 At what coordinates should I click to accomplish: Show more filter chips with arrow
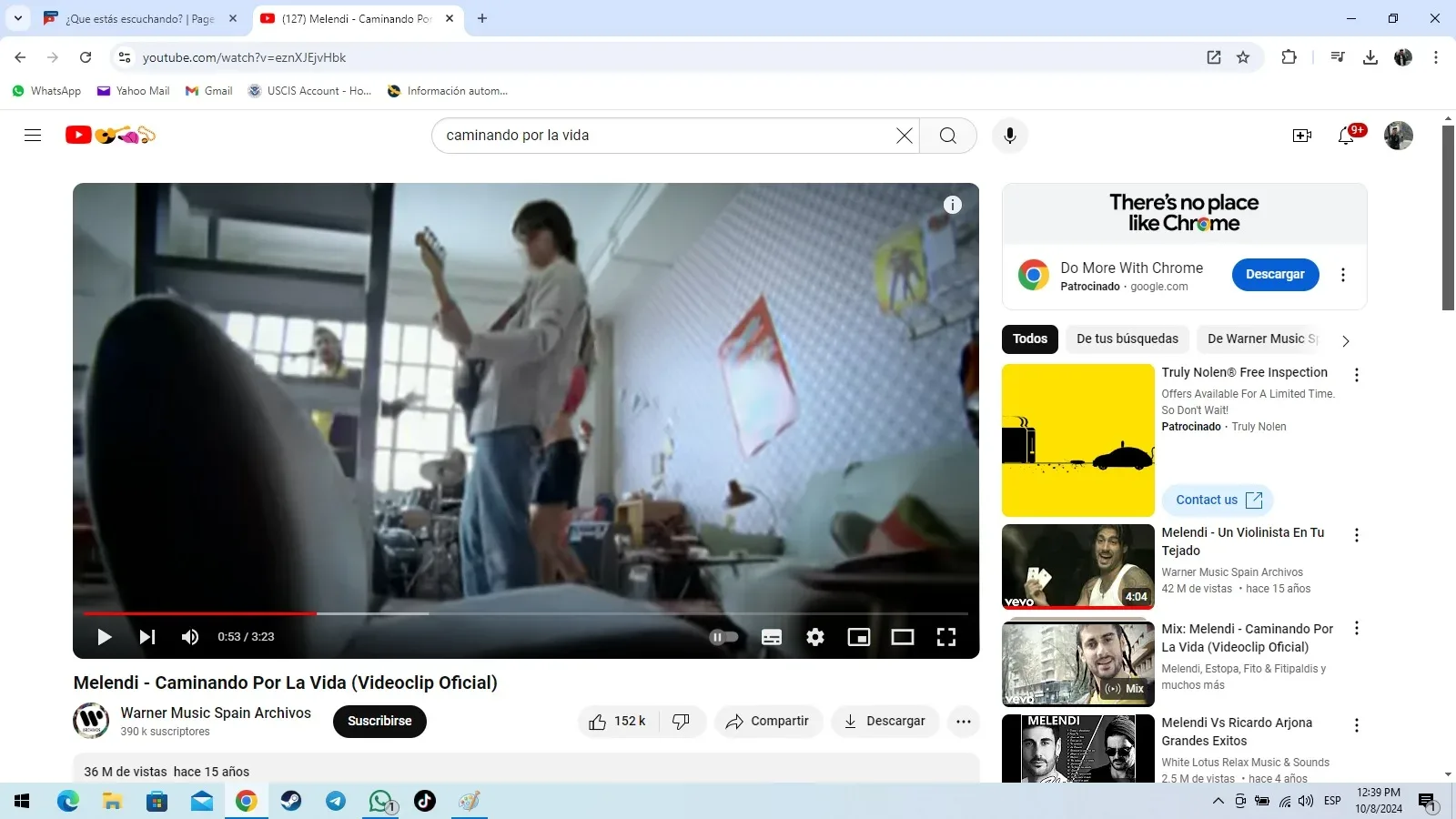1346,340
